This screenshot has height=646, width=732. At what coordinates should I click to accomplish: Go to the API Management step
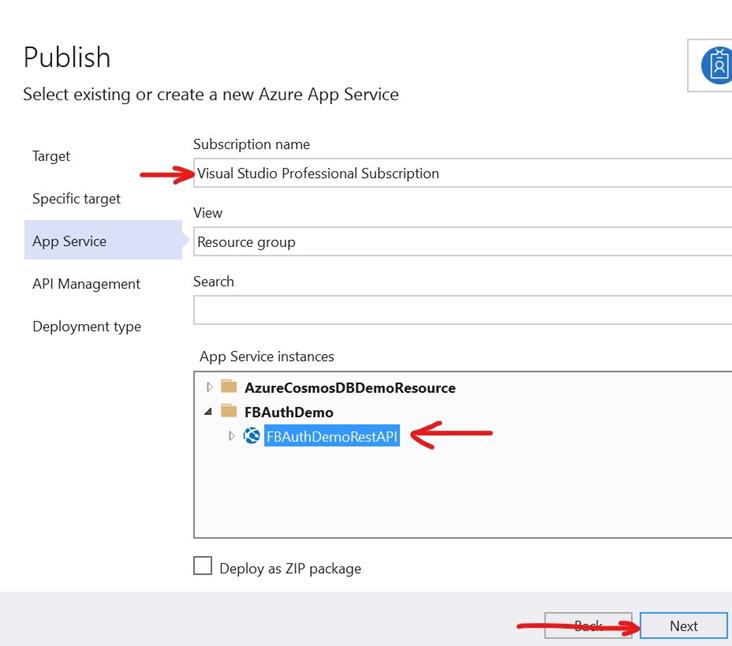pyautogui.click(x=86, y=284)
